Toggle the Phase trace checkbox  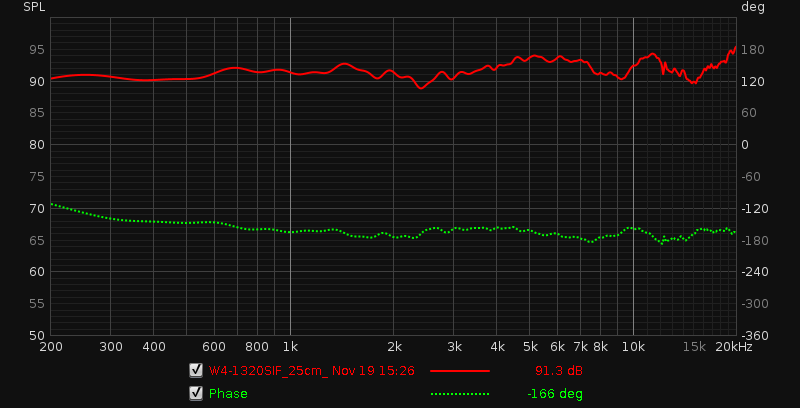coord(196,393)
